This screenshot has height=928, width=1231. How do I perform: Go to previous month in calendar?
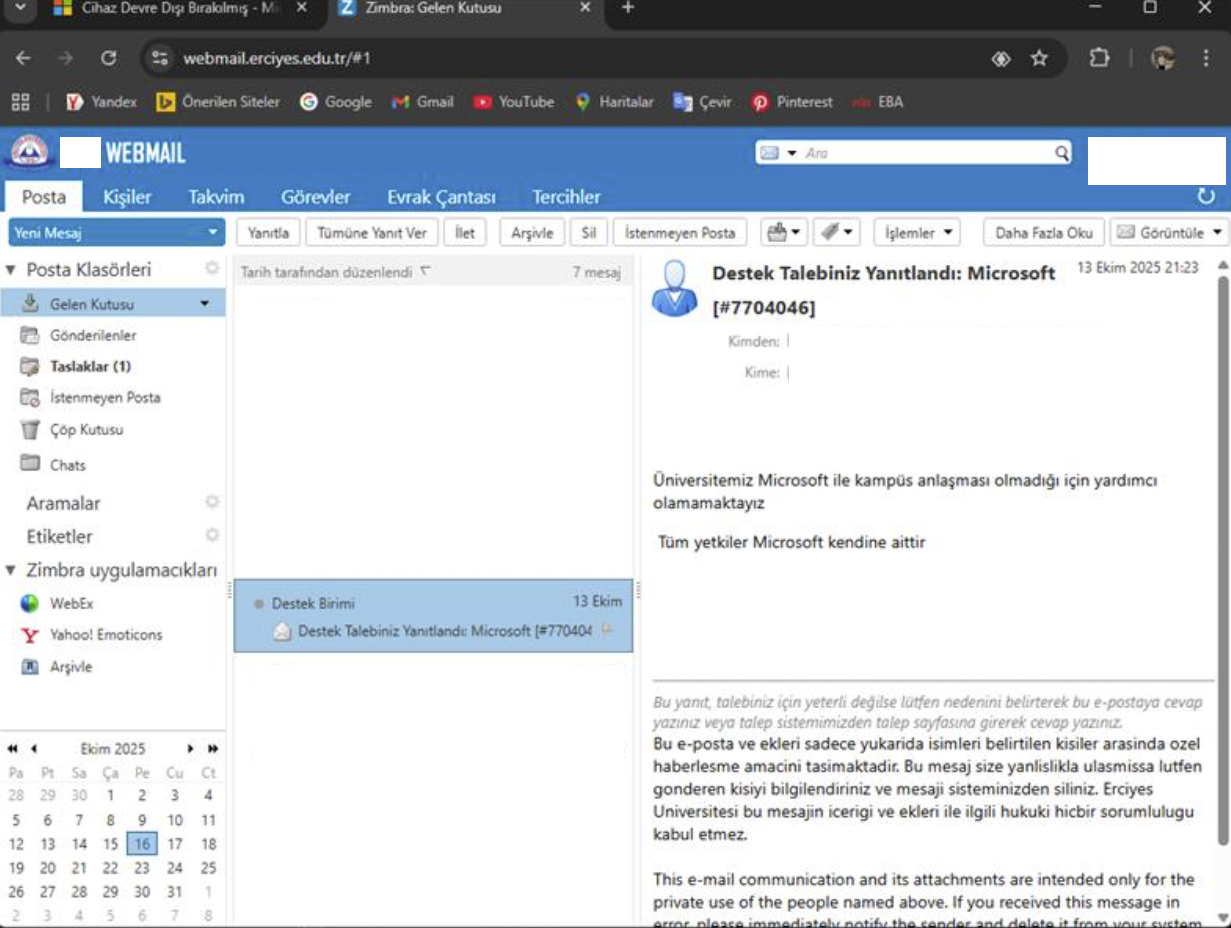[x=33, y=748]
